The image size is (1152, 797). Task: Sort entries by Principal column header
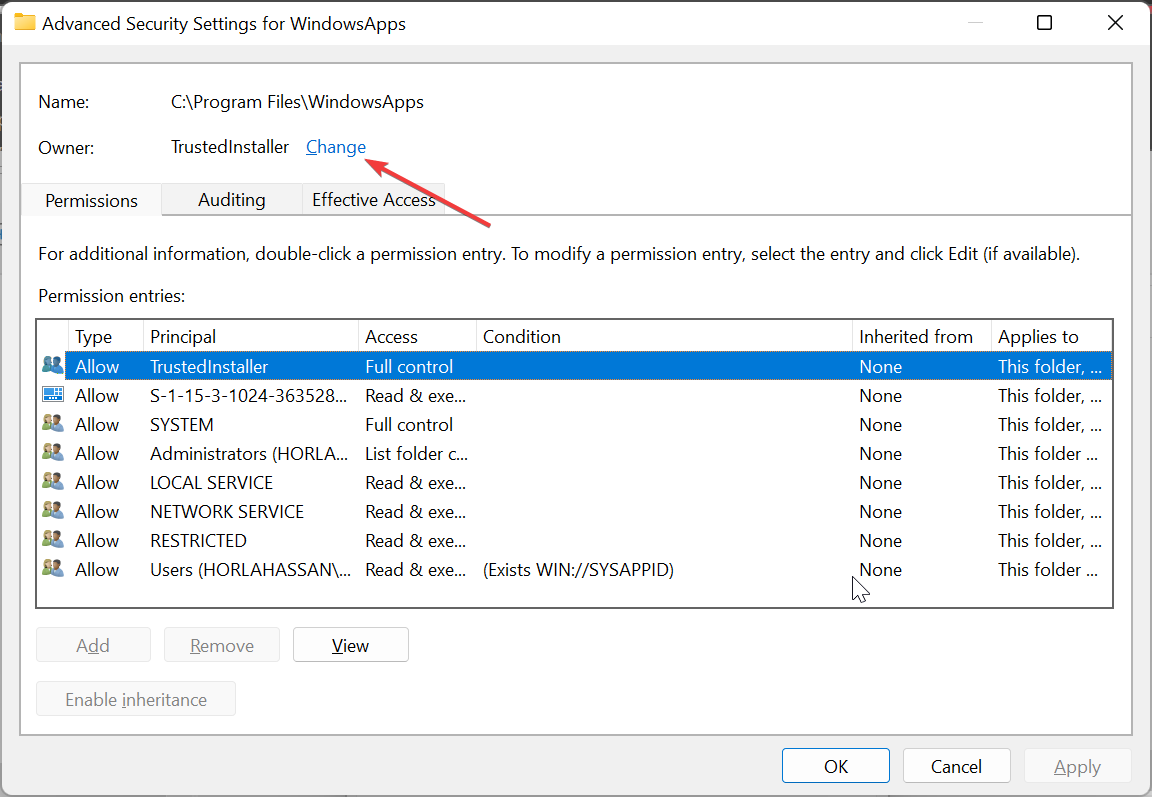250,337
